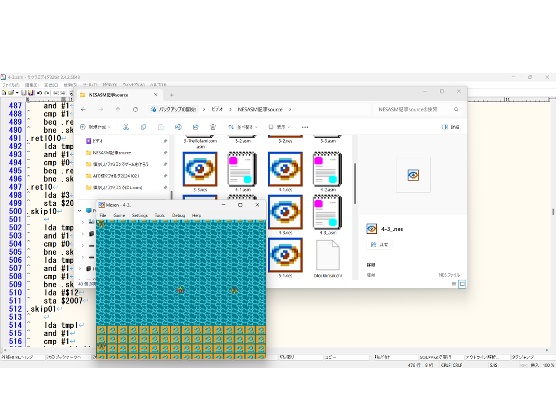Click the Refresh icon beside the address bar
The height and width of the screenshot is (420, 560).
(x=135, y=109)
